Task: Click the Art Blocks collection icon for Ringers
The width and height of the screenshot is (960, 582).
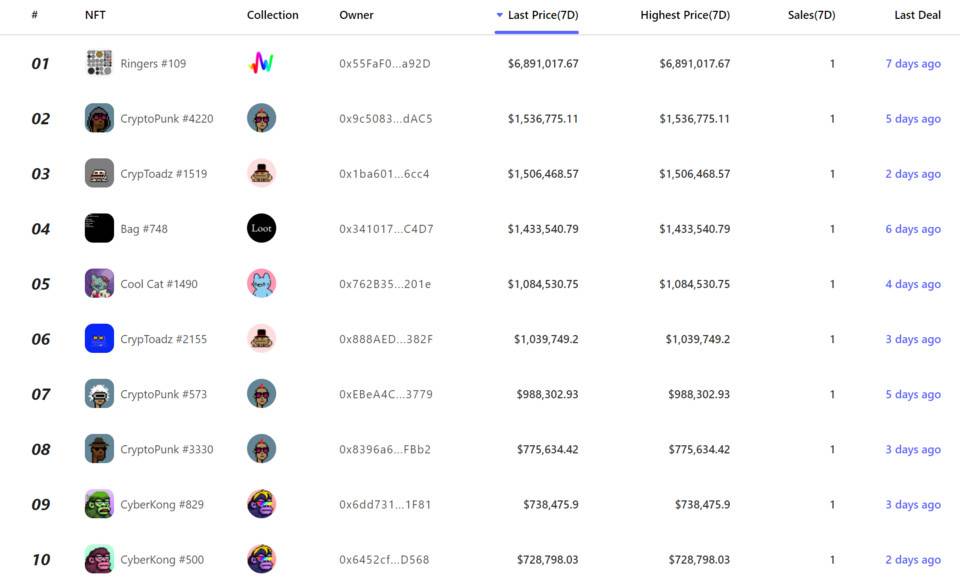Action: pyautogui.click(x=261, y=63)
